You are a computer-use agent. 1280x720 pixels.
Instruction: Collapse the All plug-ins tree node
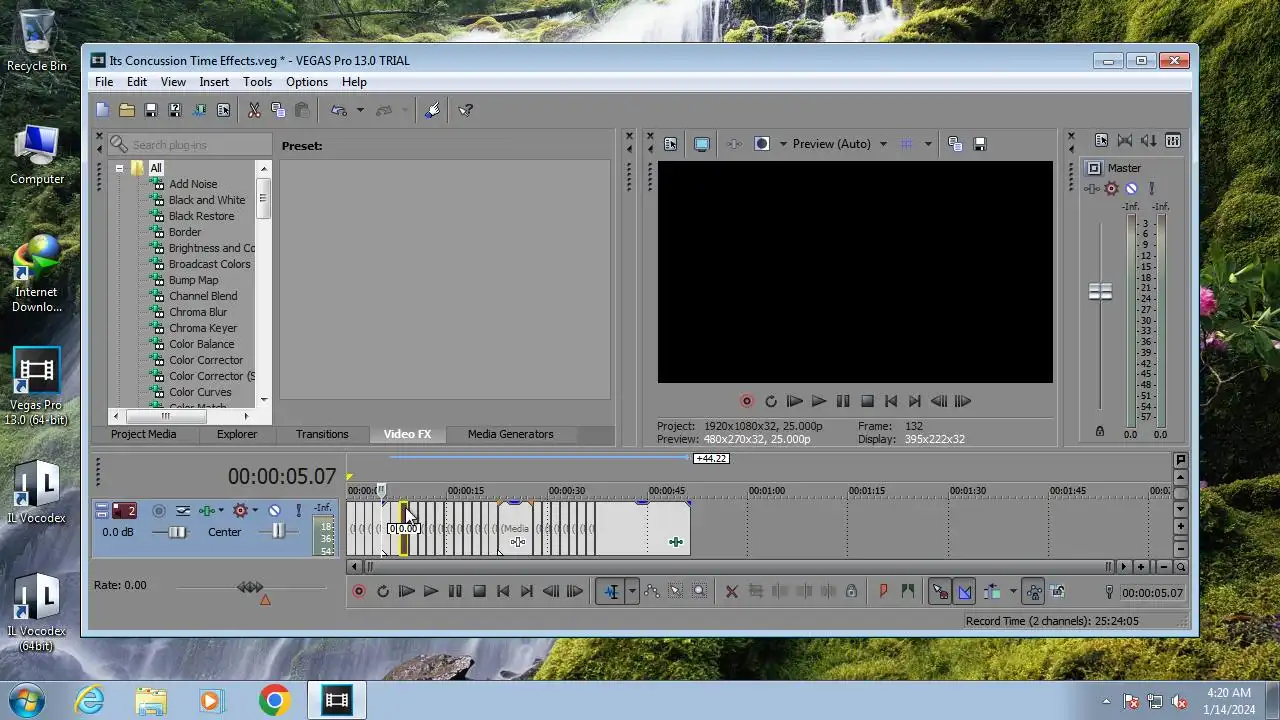coord(119,168)
